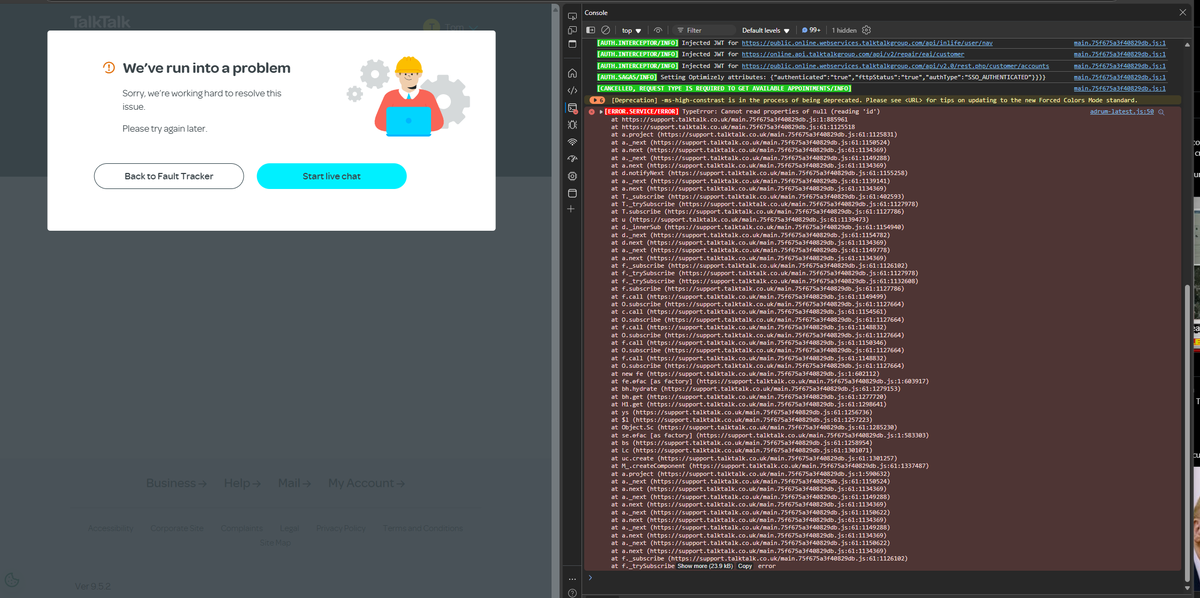This screenshot has width=1200, height=598.
Task: Click Show more (23.9 kB)
Action: tap(705, 566)
